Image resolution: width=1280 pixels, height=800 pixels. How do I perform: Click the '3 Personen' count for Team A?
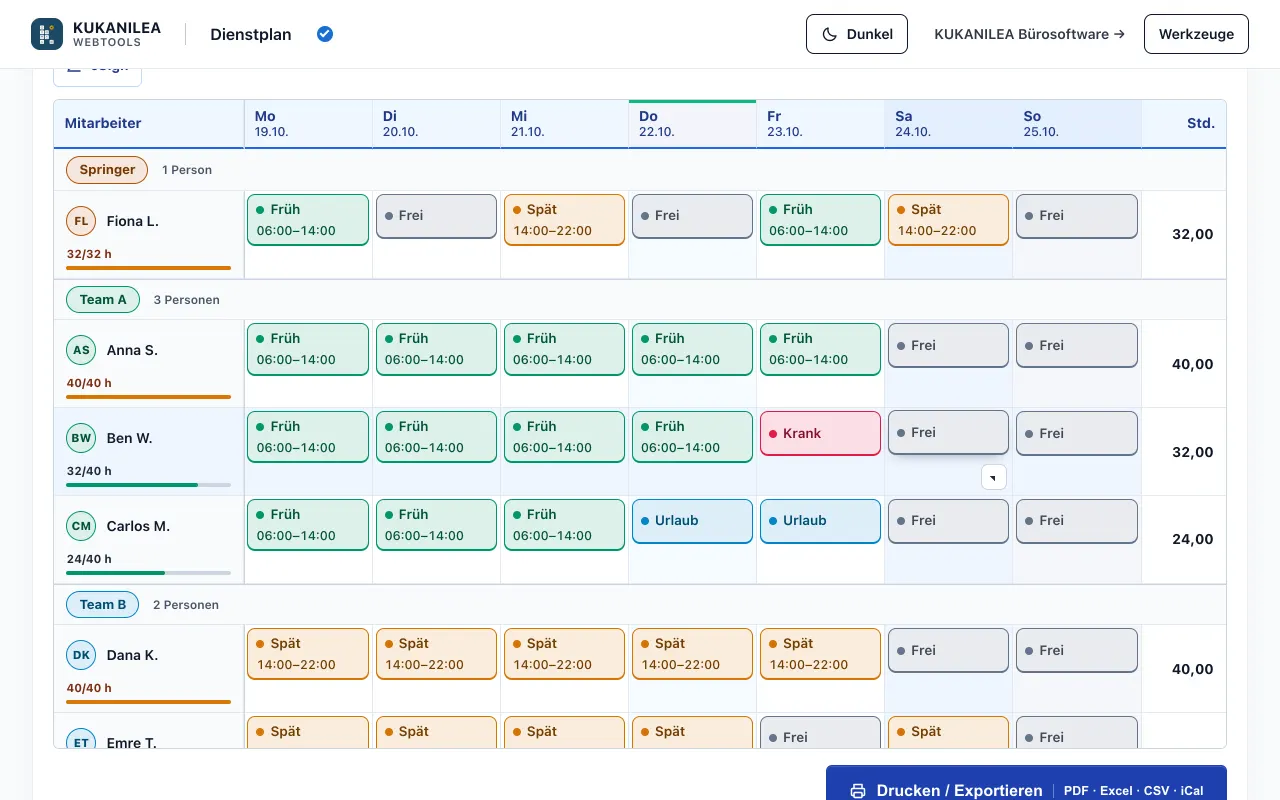tap(187, 300)
